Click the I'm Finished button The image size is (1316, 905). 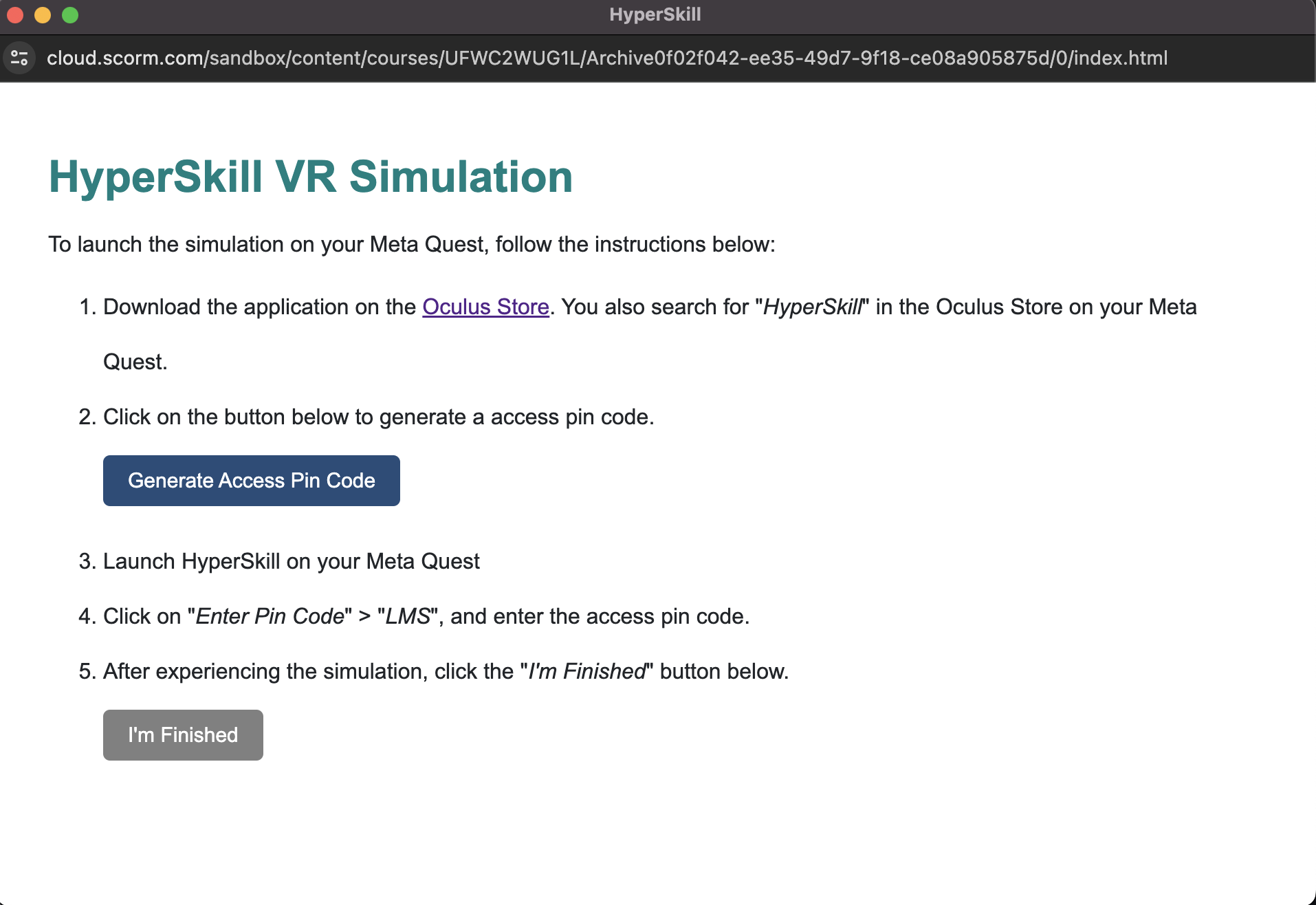click(183, 734)
